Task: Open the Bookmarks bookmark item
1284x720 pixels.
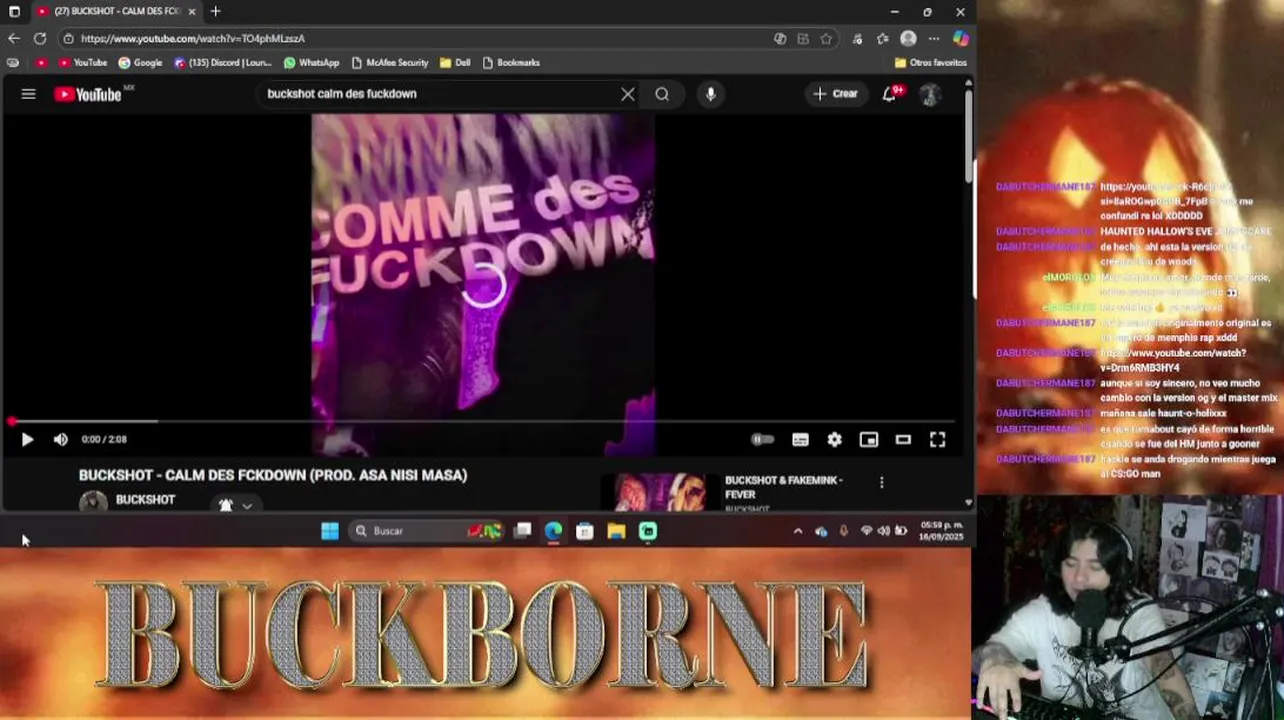Action: point(511,62)
